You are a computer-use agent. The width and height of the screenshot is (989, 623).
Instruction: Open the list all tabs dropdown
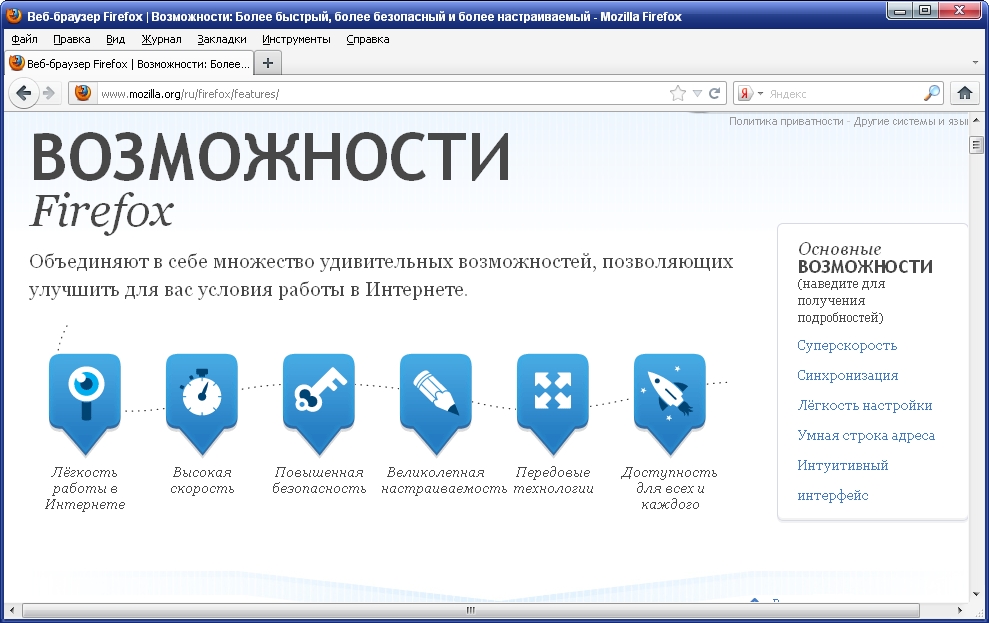(x=976, y=63)
